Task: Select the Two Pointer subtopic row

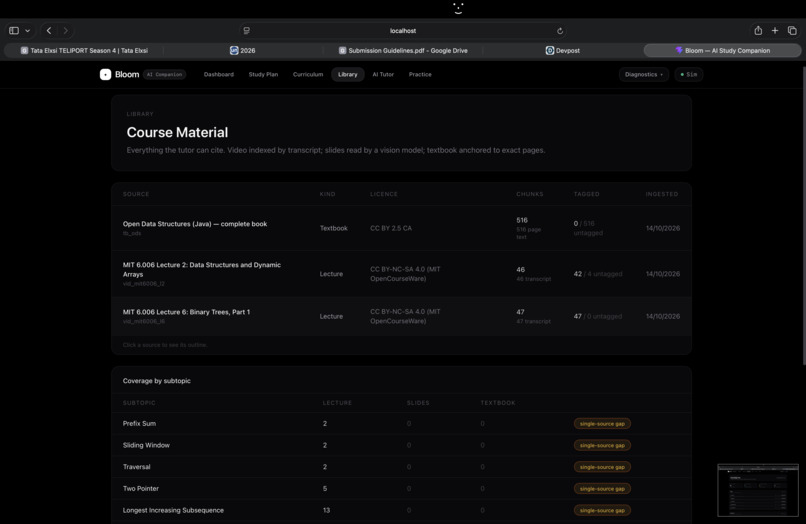Action: pos(401,489)
